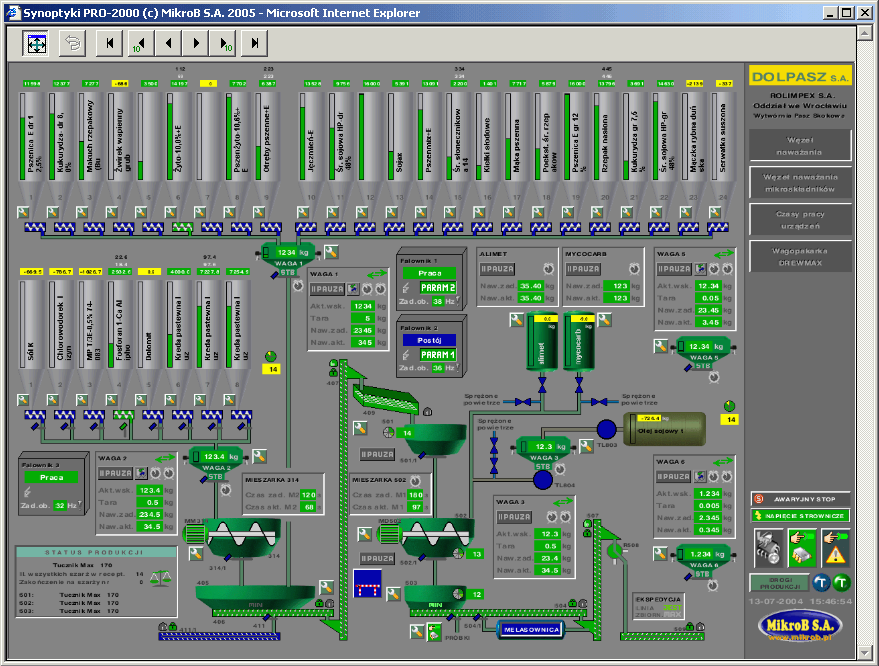This screenshot has height=666, width=879.
Task: Open the wrench settings beside WAGA 6 hopper
Action: [x=660, y=554]
